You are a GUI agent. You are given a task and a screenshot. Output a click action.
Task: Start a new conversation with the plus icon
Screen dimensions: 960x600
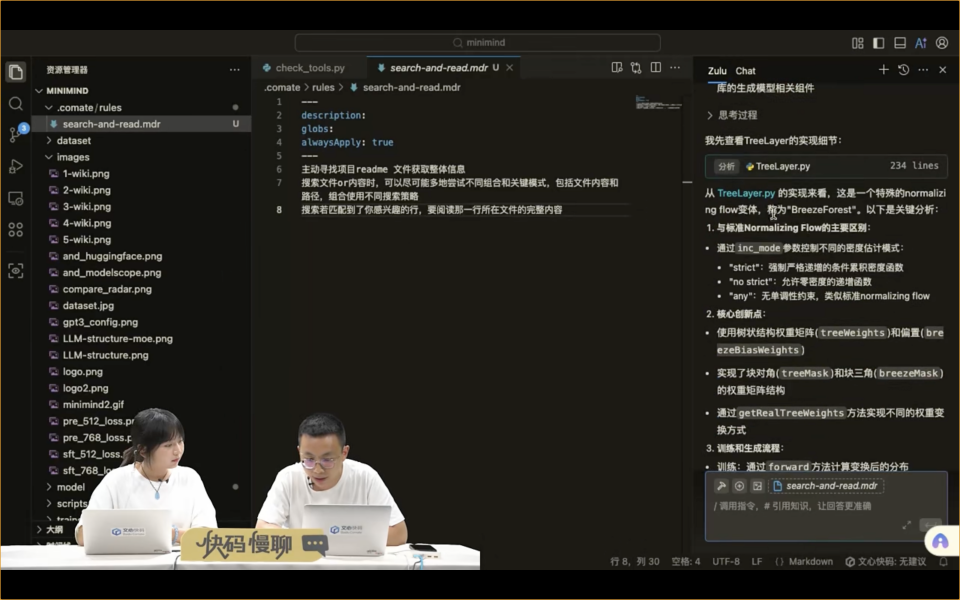[883, 70]
